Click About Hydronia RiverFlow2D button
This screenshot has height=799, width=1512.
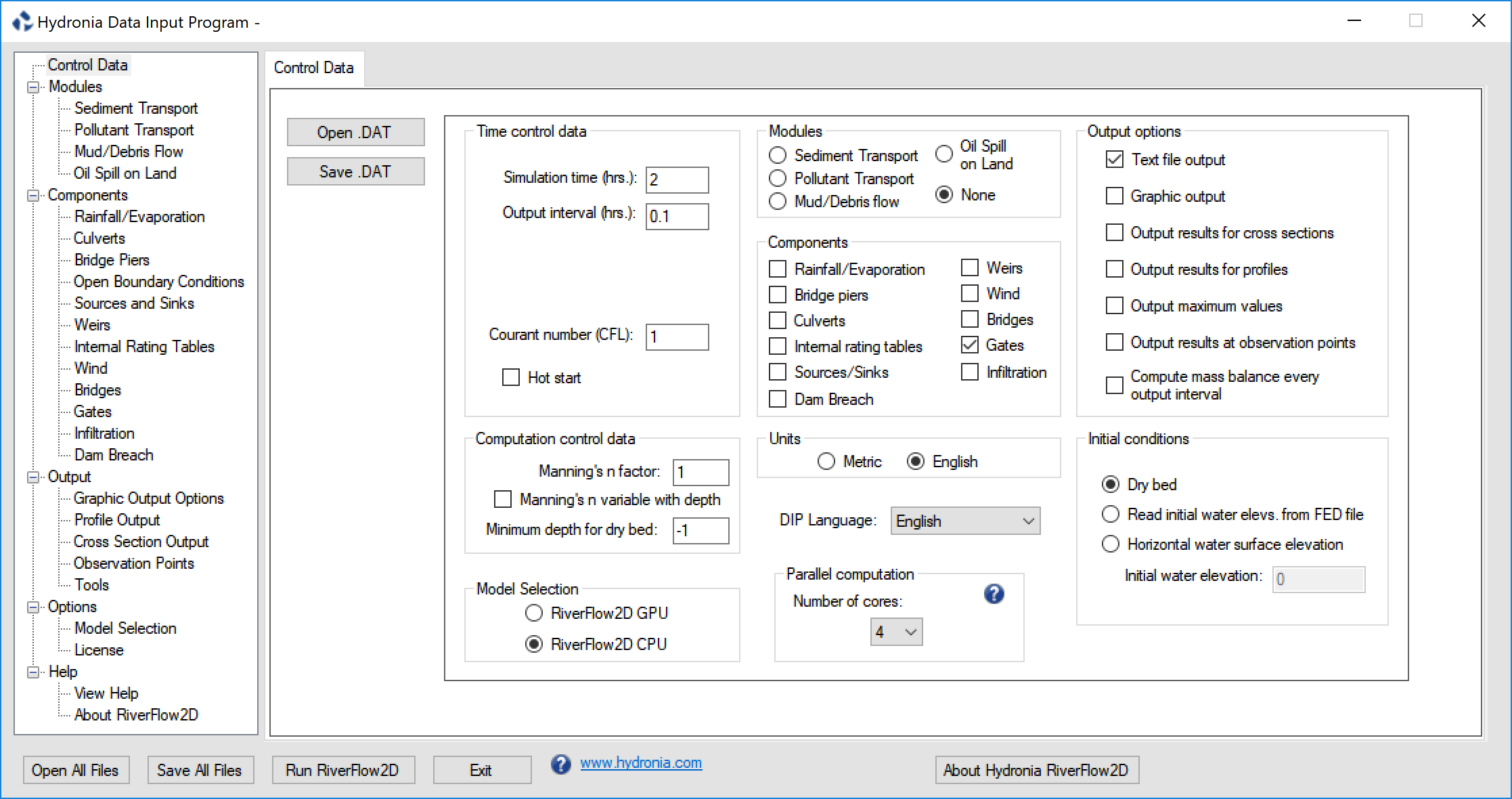[1037, 770]
